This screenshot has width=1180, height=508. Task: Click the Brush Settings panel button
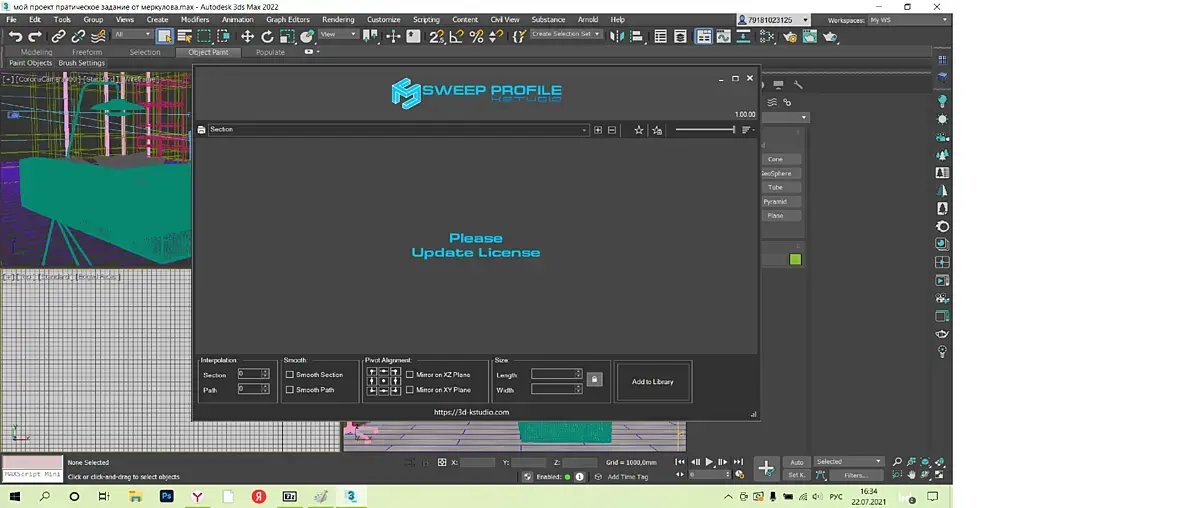(82, 63)
